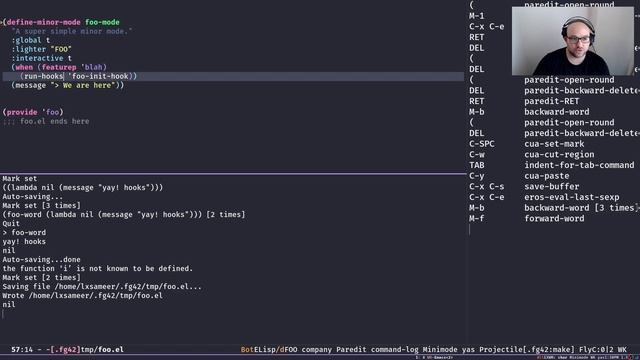Click indent-for-tab-command in command log
Screen dimensions: 640x360
coord(579,165)
